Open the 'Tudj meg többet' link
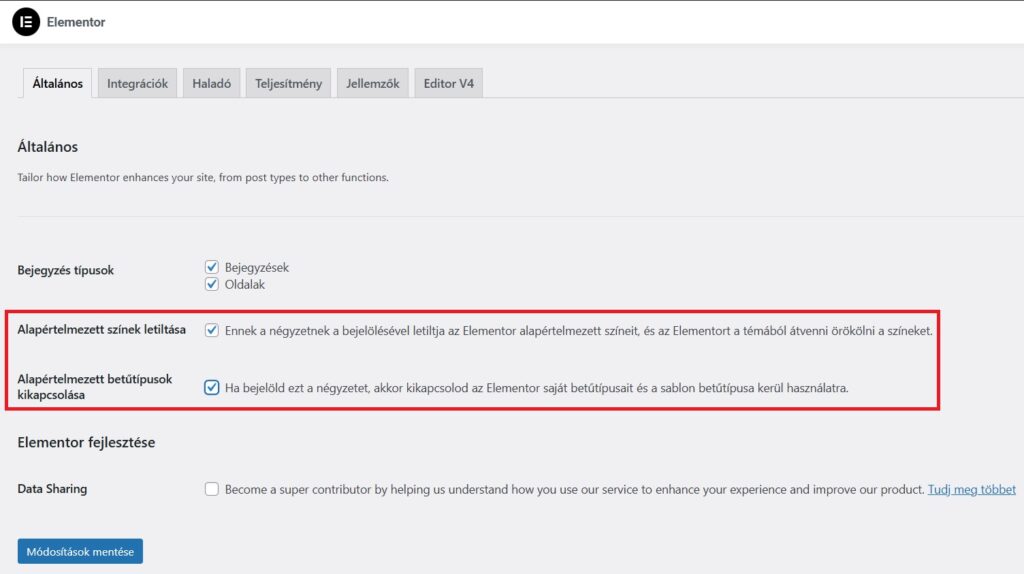Image resolution: width=1024 pixels, height=574 pixels. (971, 490)
